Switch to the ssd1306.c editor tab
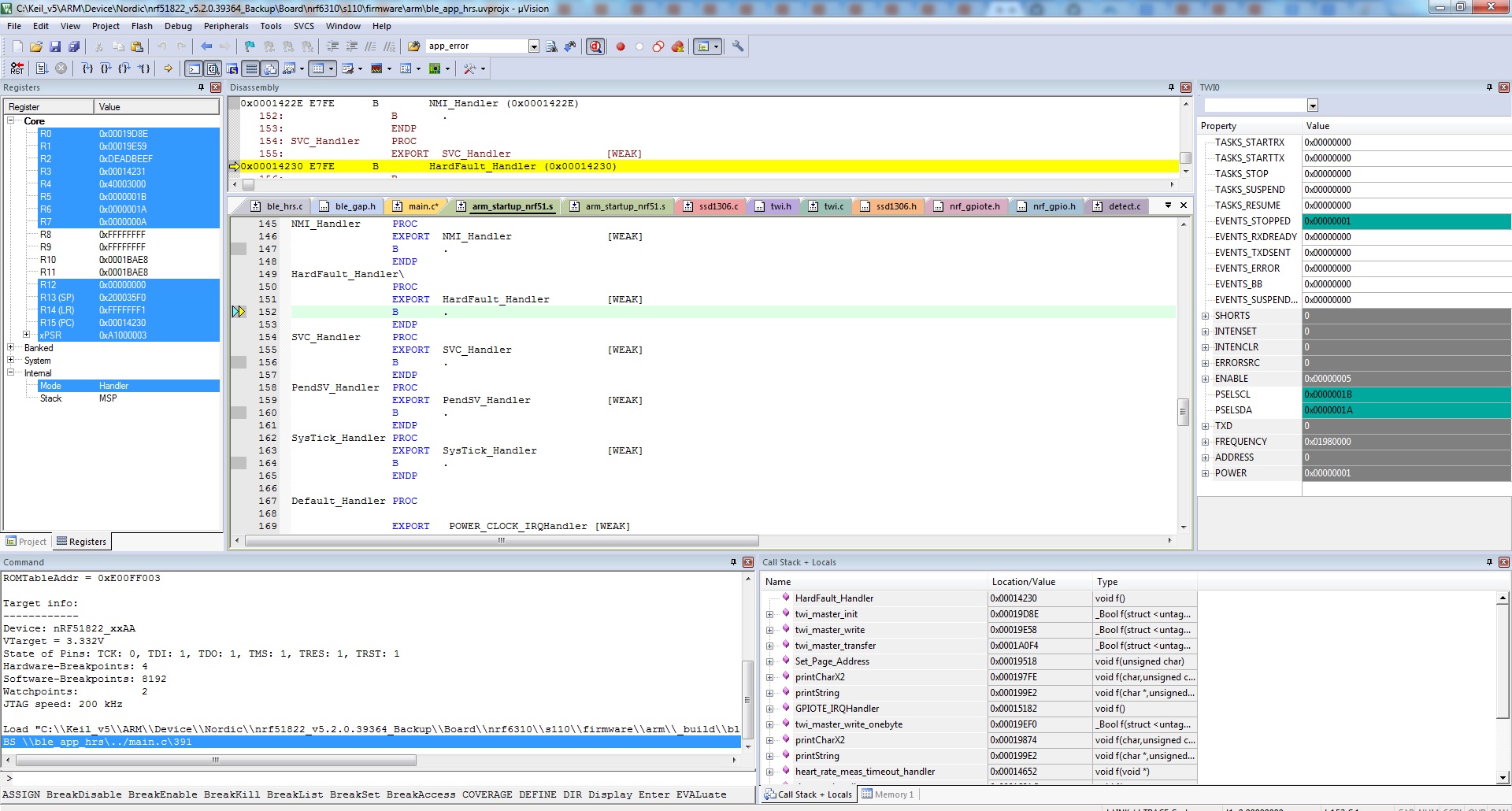The width and height of the screenshot is (1512, 811). (710, 206)
